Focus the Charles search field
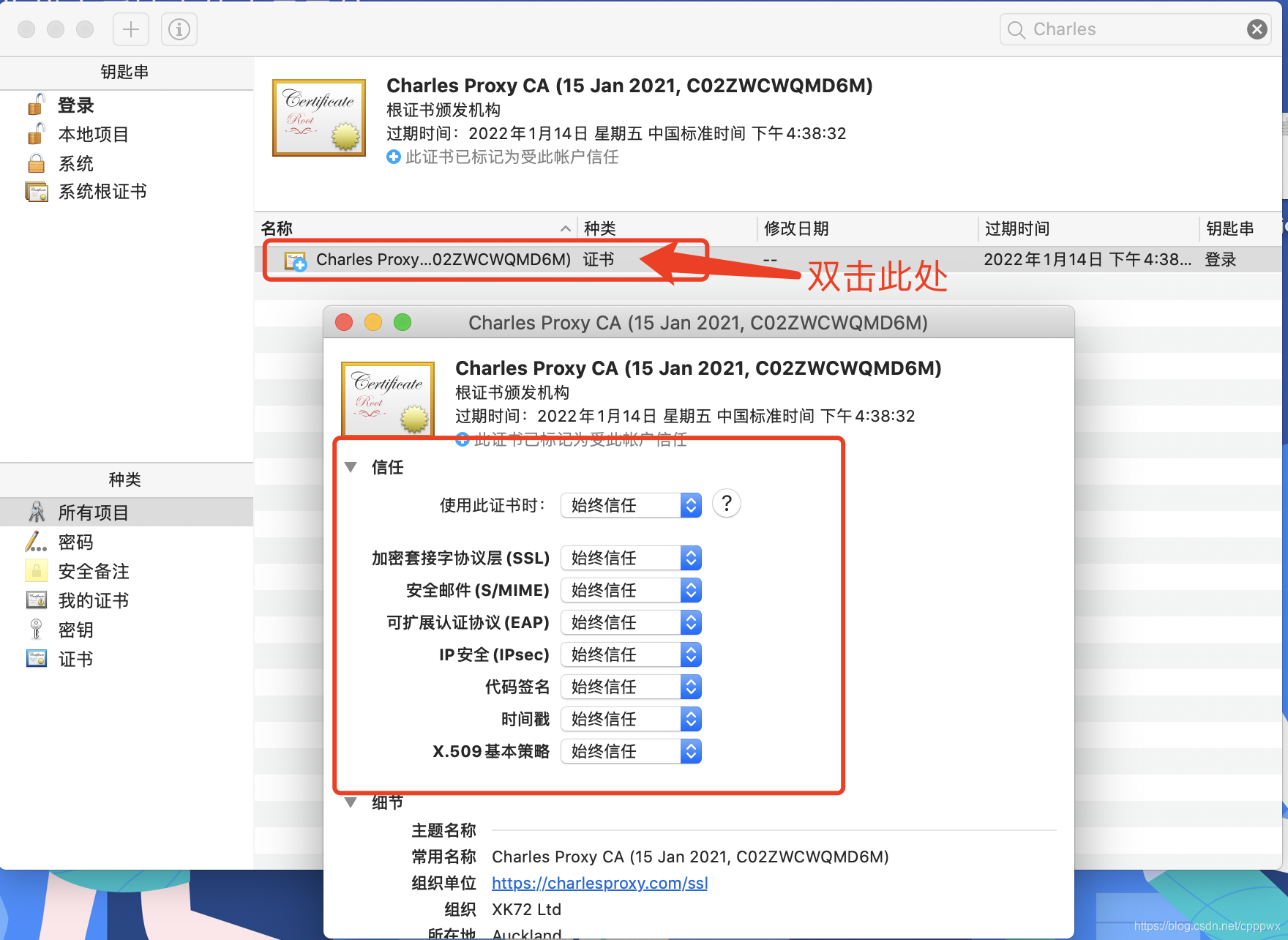1288x940 pixels. click(x=1134, y=29)
